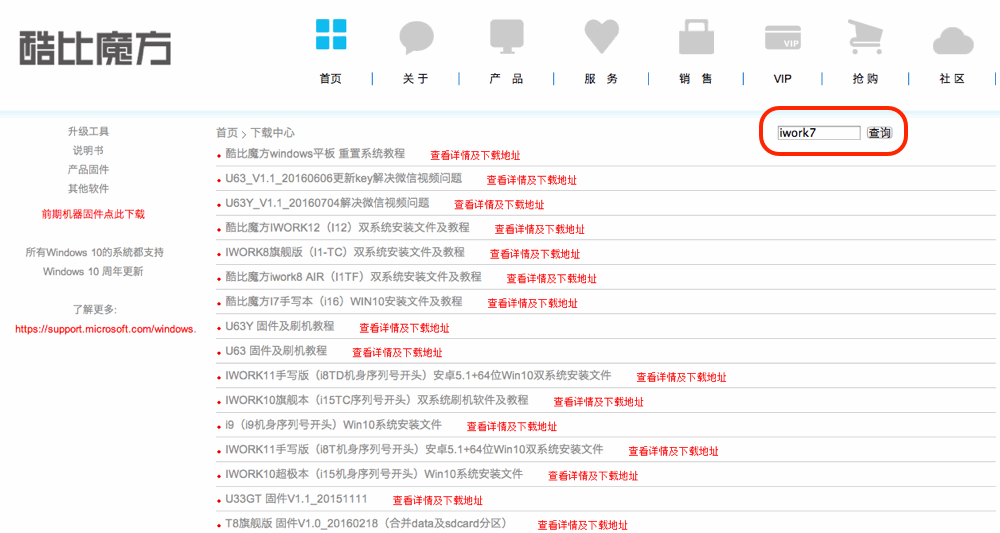Open the support.microsoft.com link
Viewport: 1000px width, 533px height.
(x=105, y=329)
